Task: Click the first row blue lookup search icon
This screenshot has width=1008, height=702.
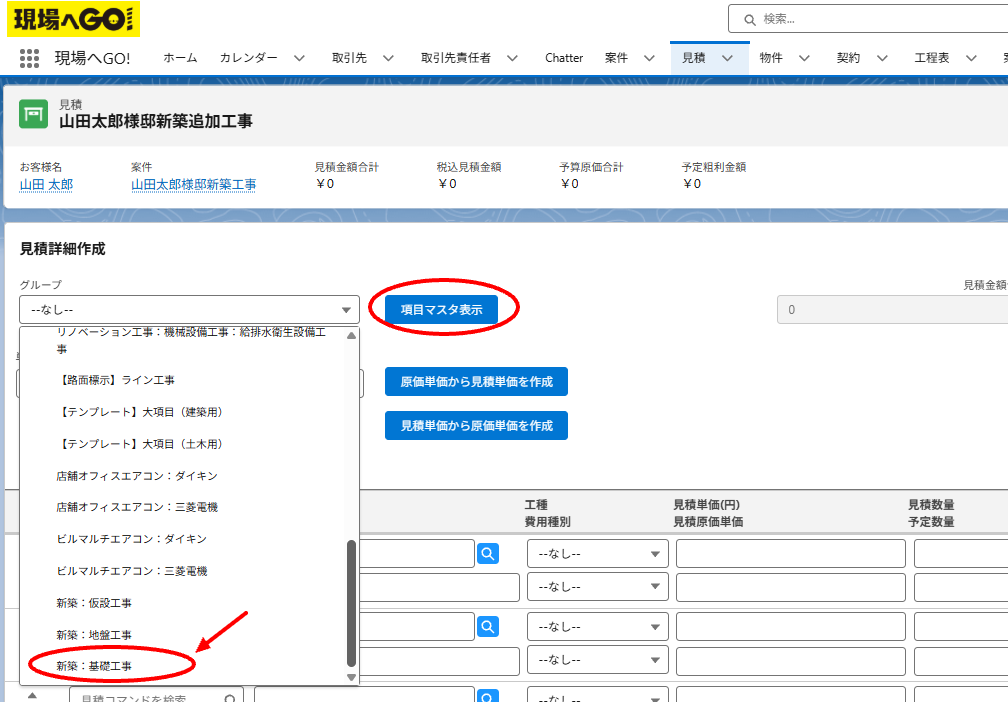Action: coord(488,554)
